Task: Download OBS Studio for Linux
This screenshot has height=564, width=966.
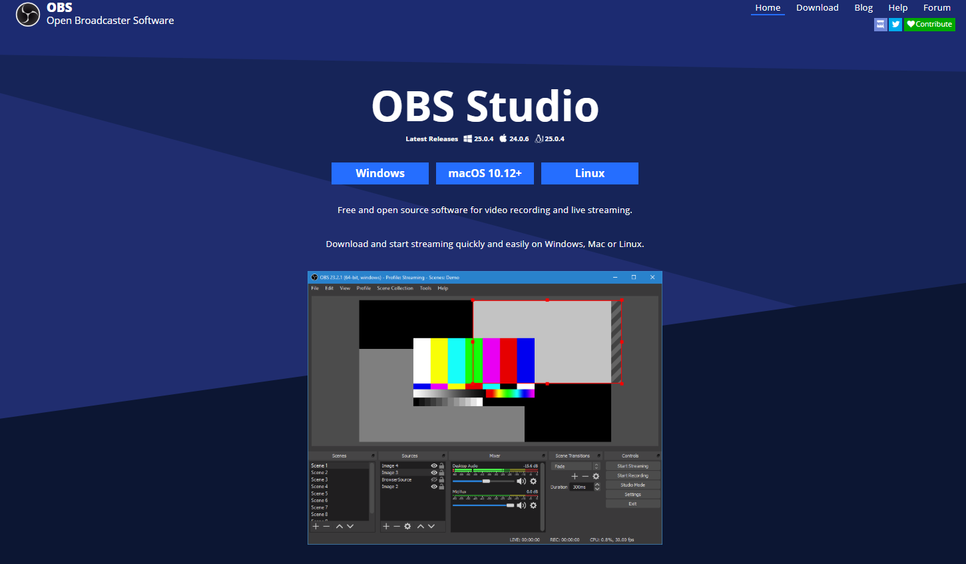Action: [x=590, y=173]
